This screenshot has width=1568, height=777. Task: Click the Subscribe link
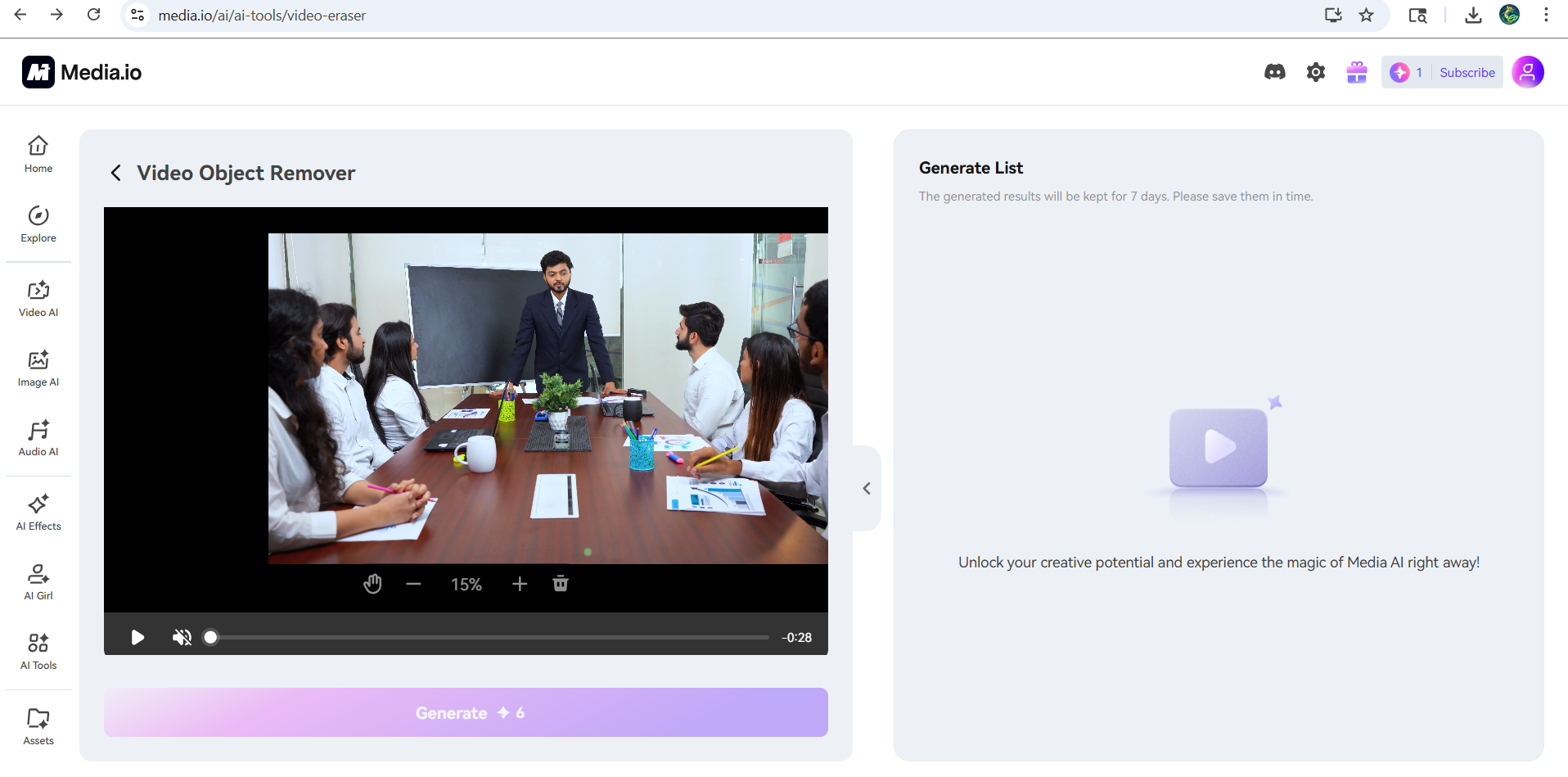point(1467,72)
